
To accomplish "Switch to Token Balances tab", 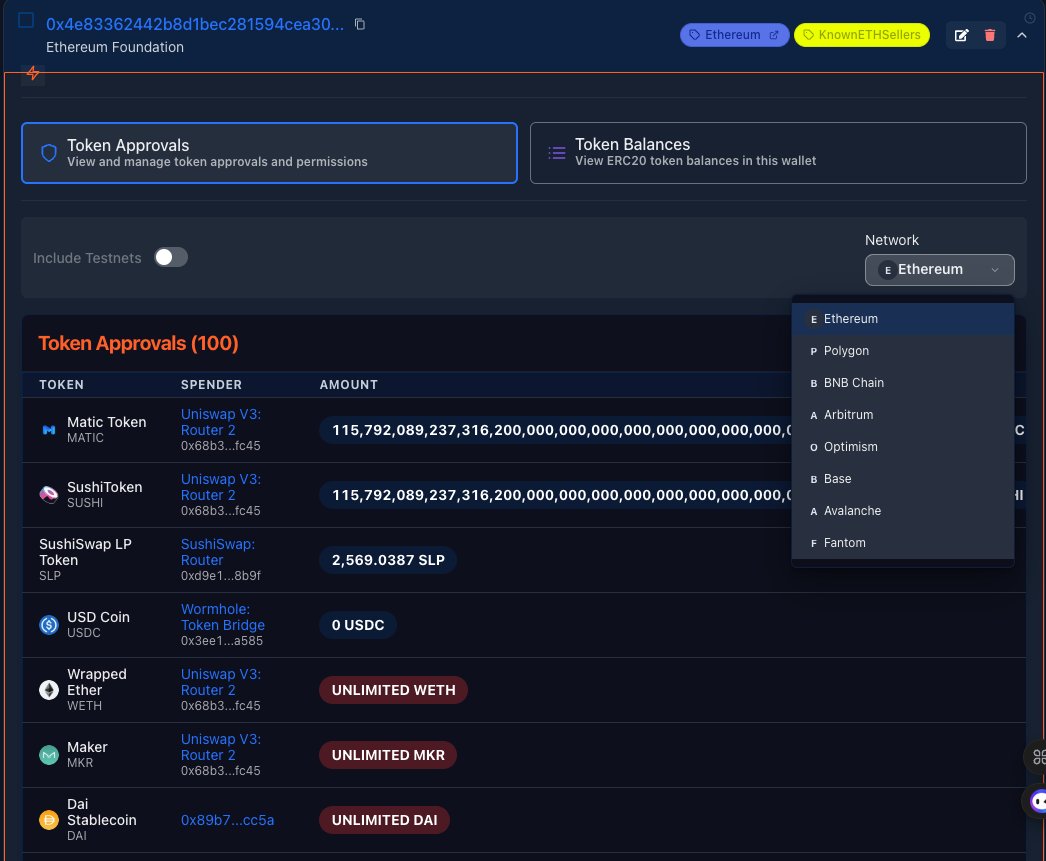I will click(778, 153).
